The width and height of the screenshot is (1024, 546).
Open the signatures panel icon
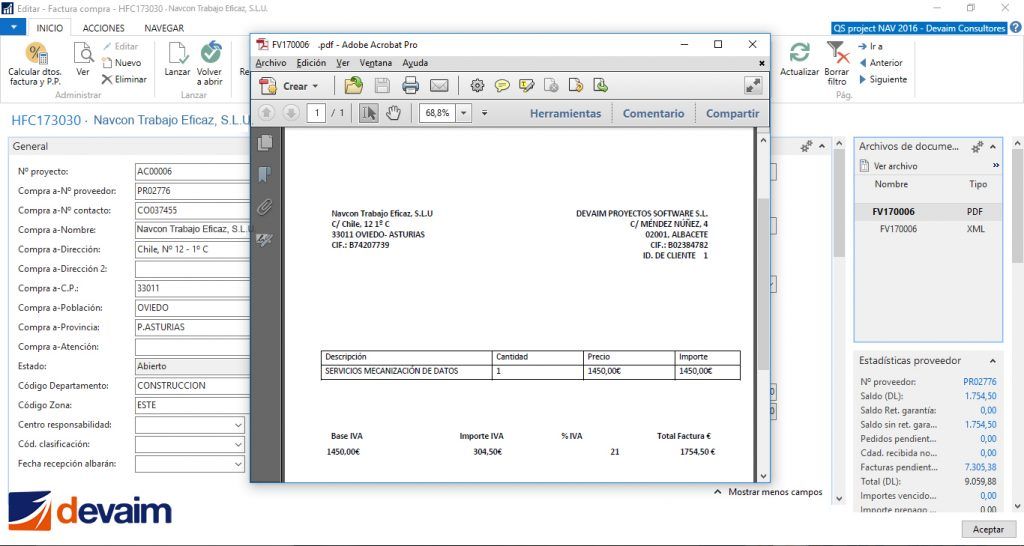pyautogui.click(x=264, y=240)
